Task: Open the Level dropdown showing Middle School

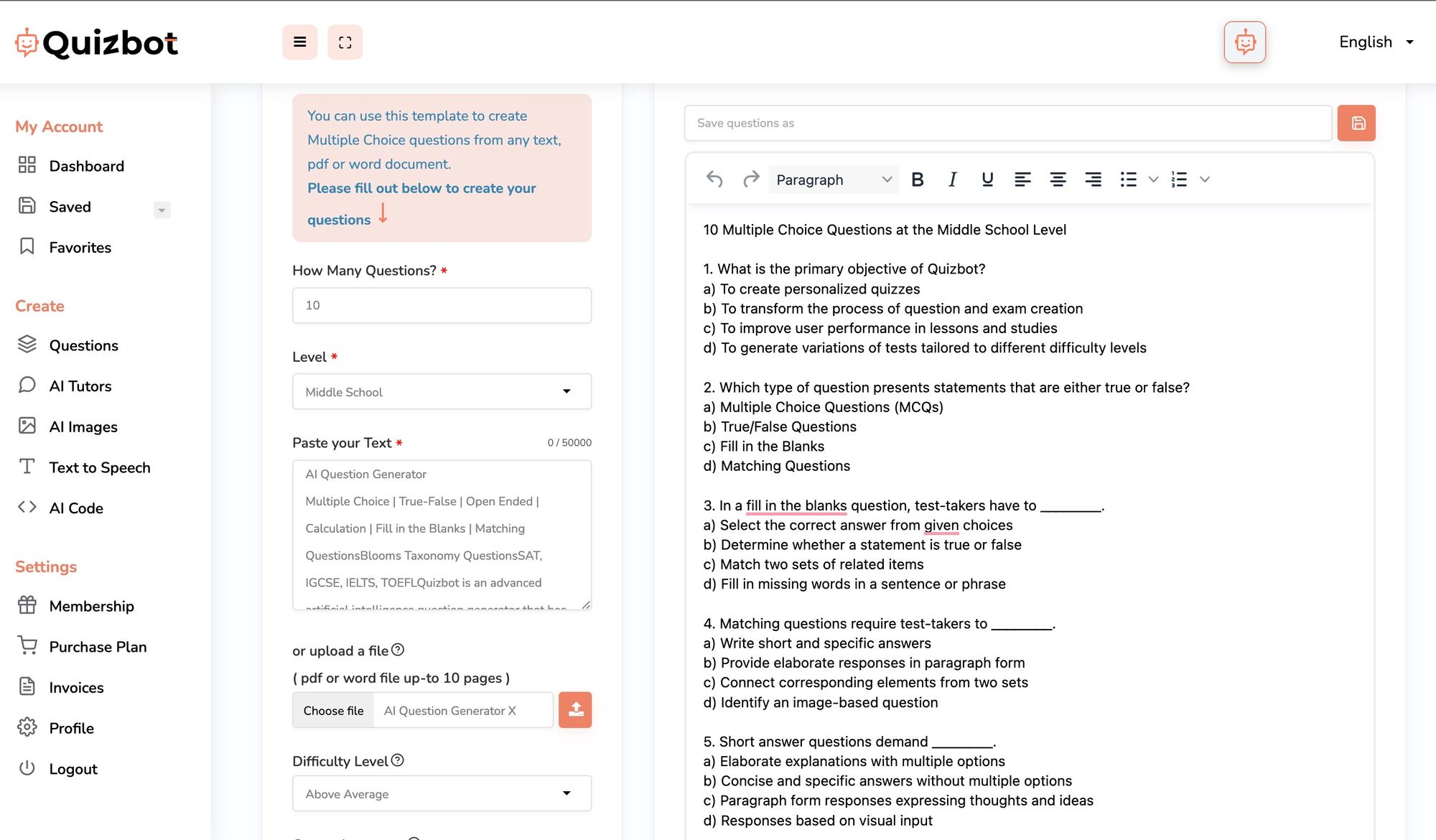Action: point(442,392)
